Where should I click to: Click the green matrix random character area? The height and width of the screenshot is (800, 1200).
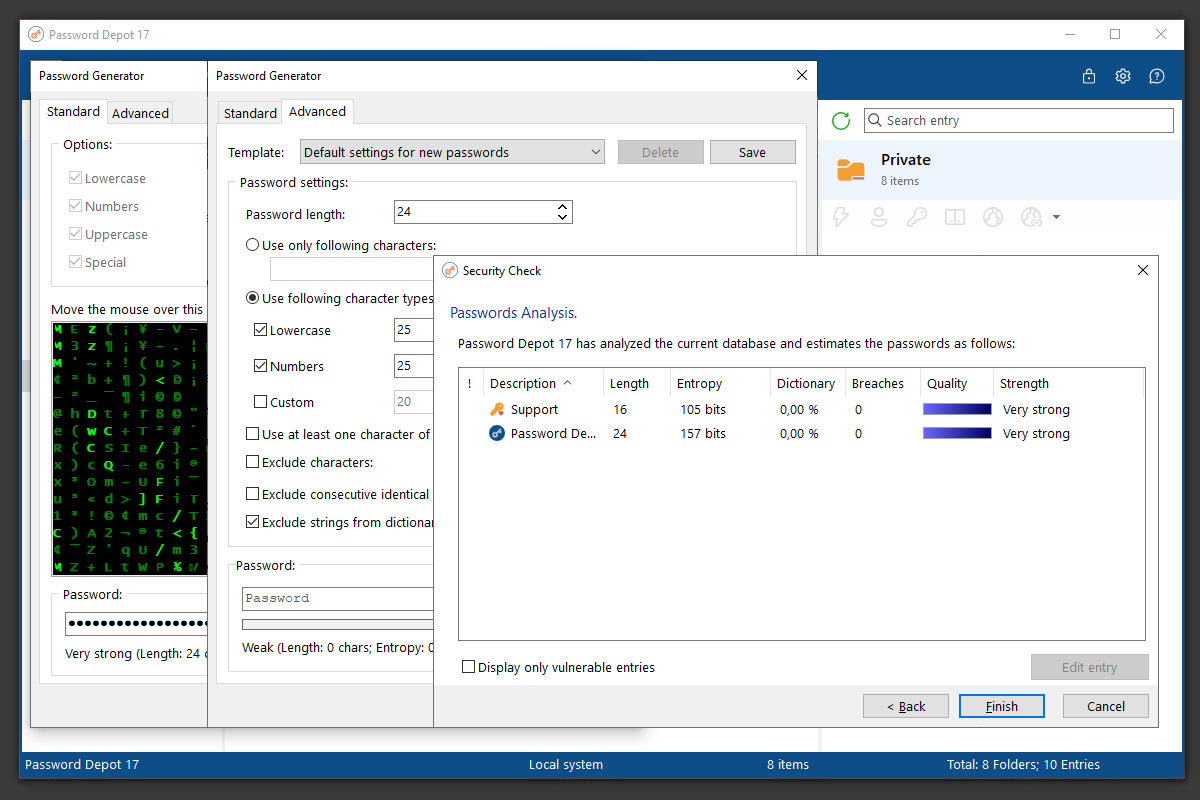129,448
